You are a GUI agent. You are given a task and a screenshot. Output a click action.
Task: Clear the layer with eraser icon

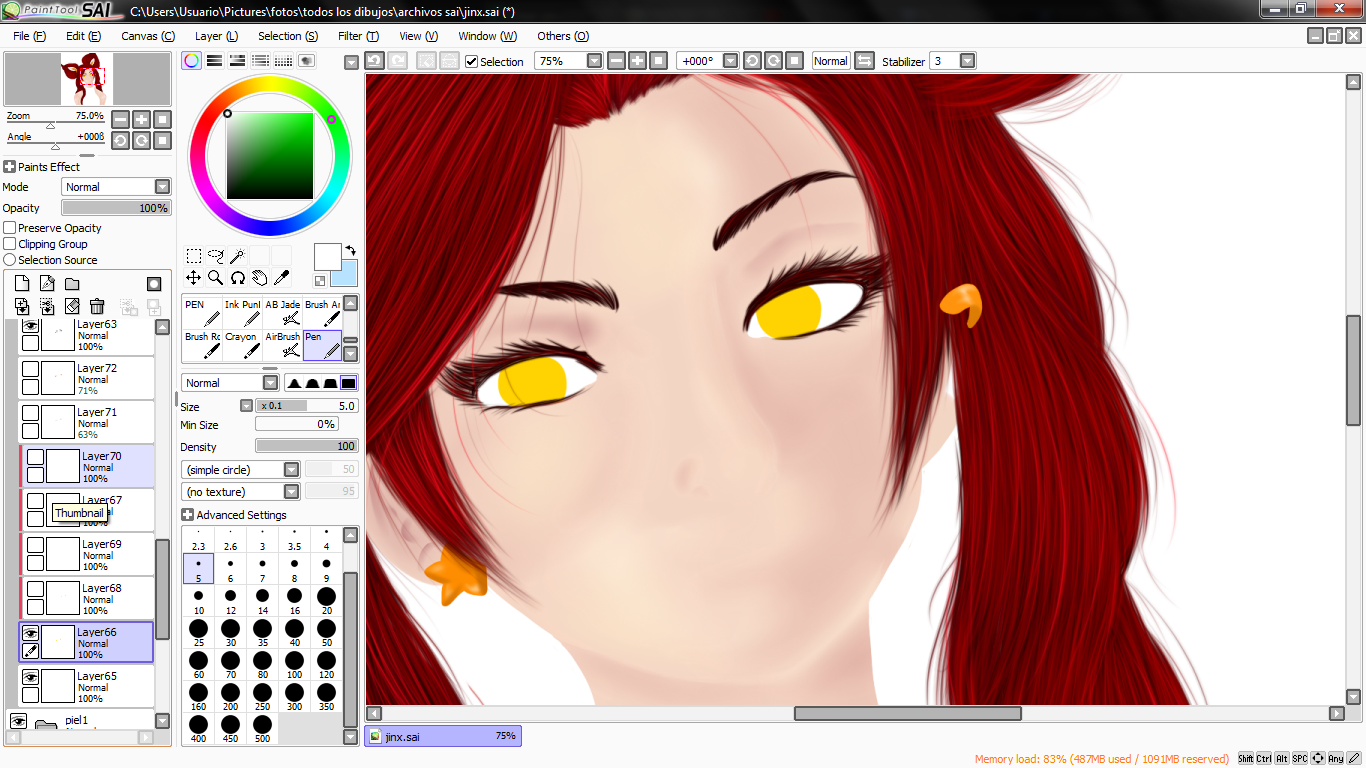[72, 307]
